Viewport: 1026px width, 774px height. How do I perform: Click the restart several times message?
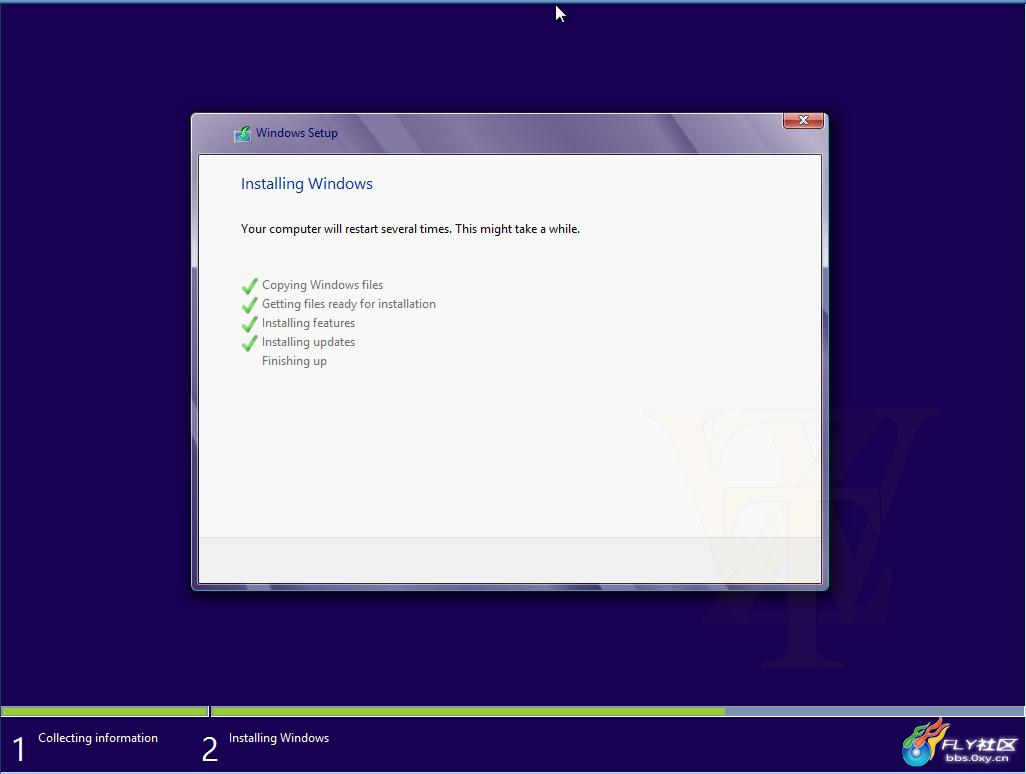tap(410, 229)
